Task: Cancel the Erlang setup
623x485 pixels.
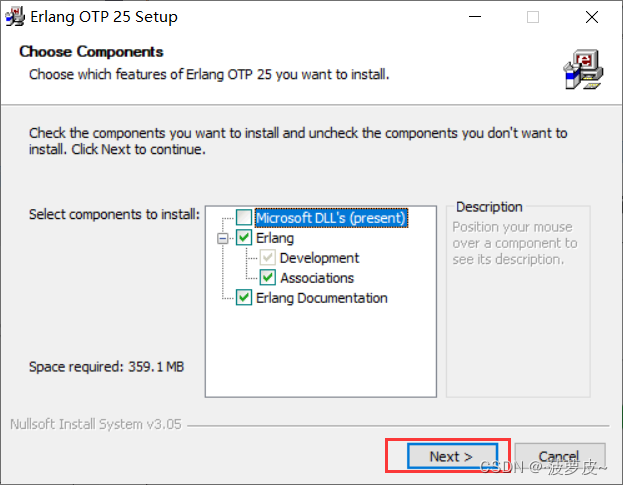Action: [x=559, y=456]
